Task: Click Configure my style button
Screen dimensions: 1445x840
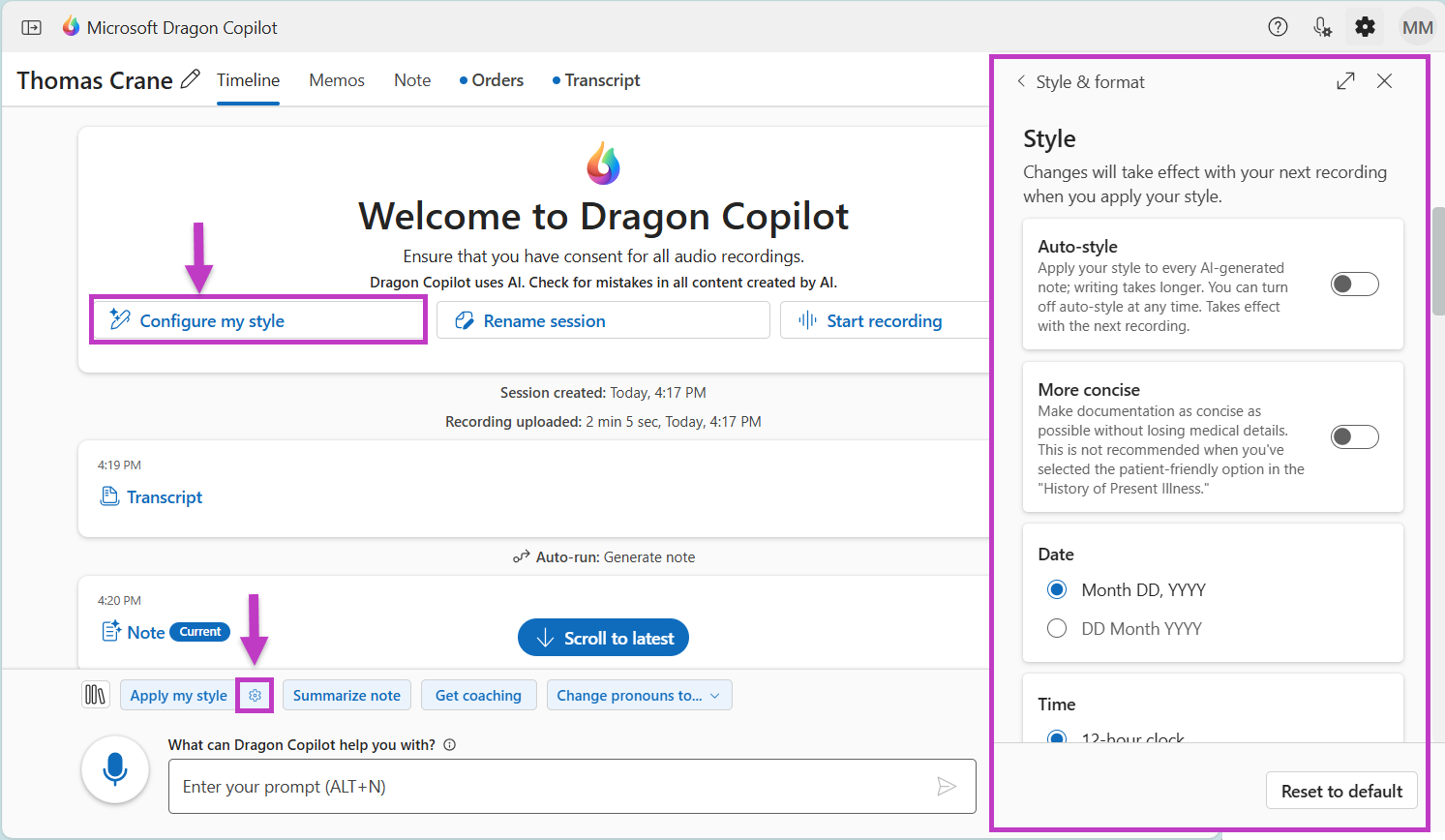Action: click(258, 320)
